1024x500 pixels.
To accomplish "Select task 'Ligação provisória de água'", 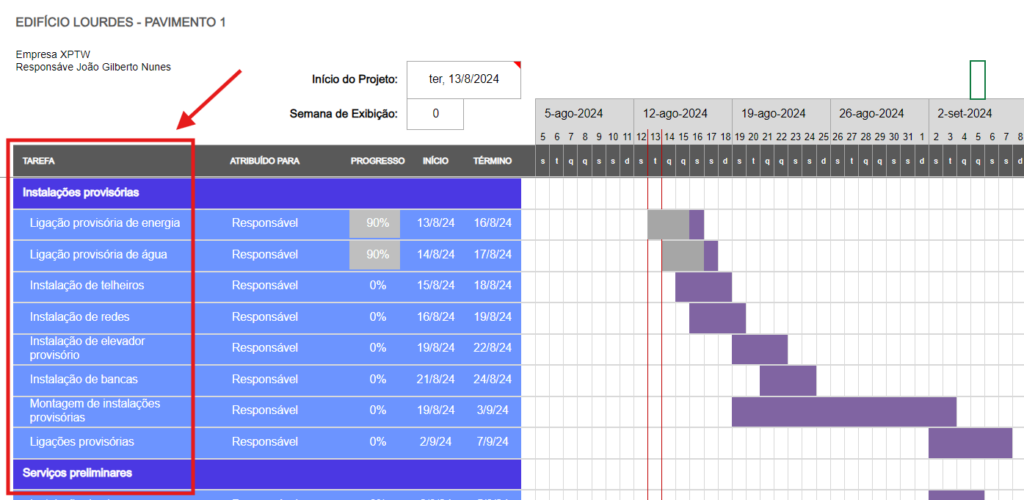I will [x=98, y=255].
